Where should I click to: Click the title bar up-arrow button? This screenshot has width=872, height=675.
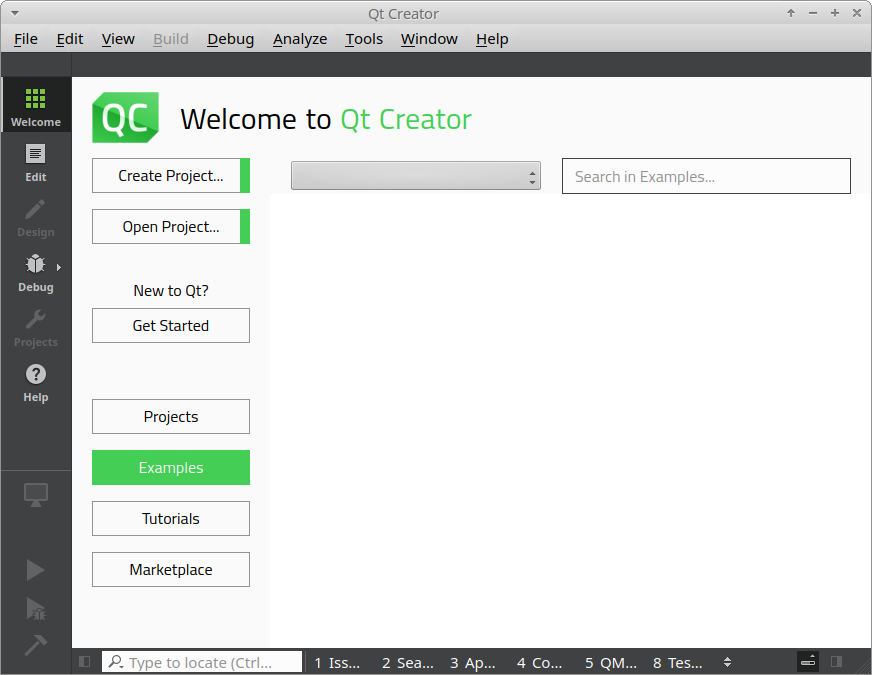(x=790, y=13)
